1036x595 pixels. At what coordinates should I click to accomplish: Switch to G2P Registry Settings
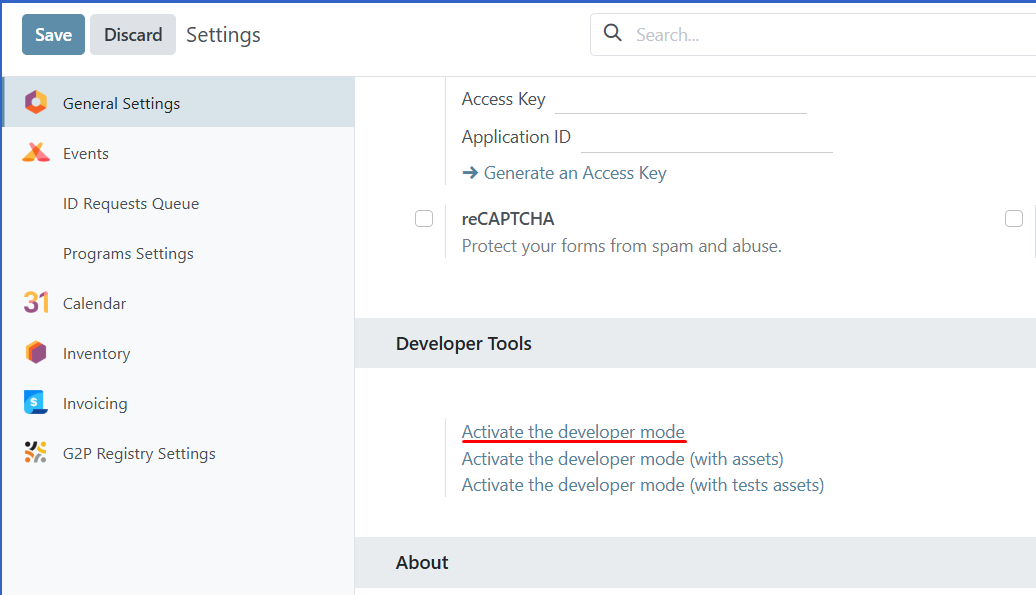(x=139, y=452)
